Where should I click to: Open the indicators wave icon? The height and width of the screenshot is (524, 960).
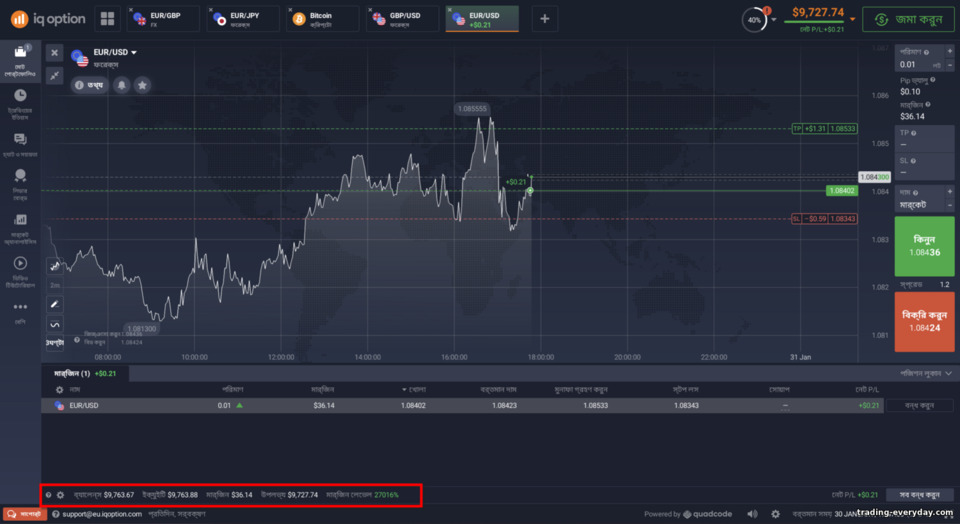[54, 324]
